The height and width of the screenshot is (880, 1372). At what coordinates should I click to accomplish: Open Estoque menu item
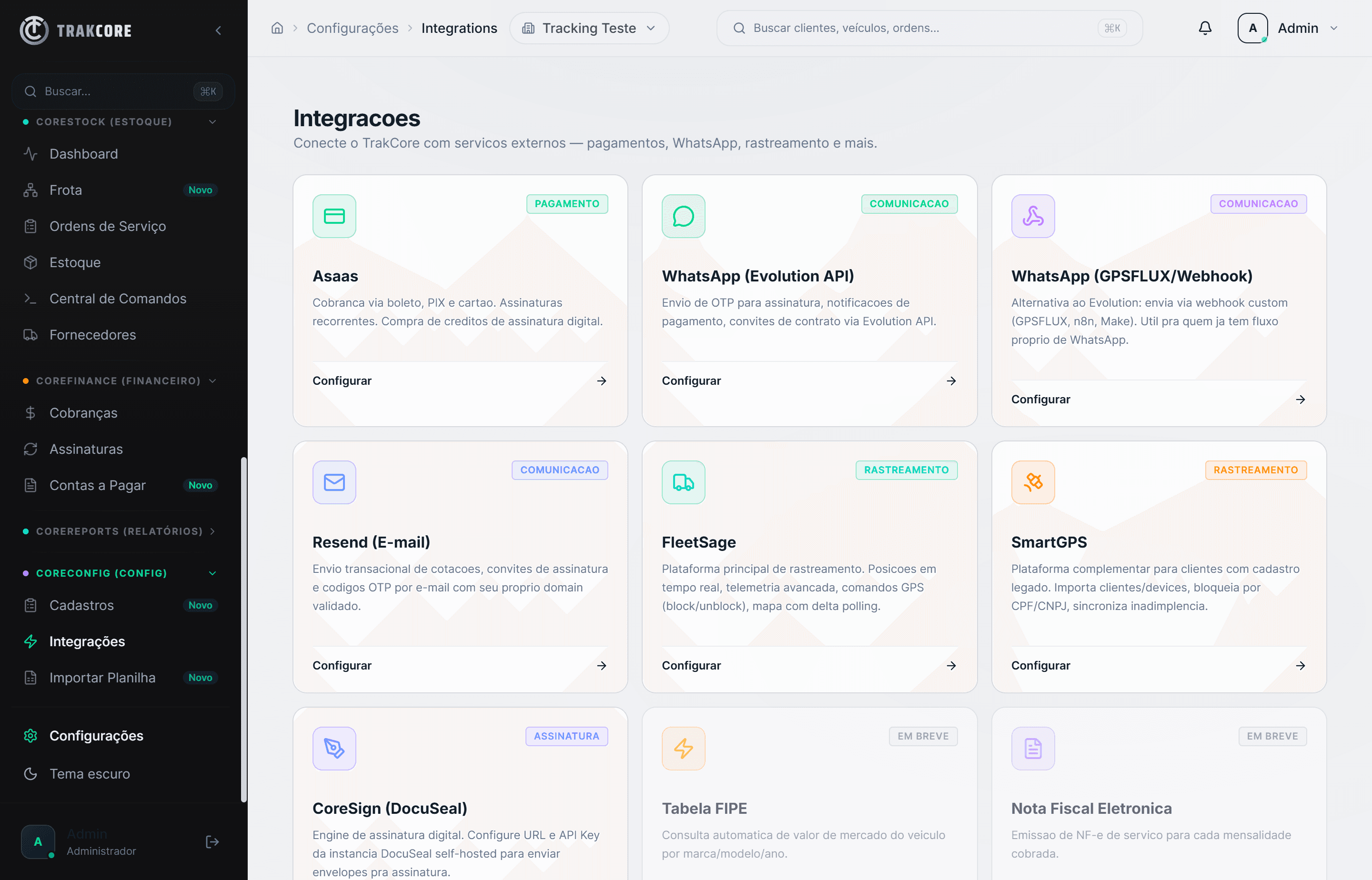click(120, 262)
